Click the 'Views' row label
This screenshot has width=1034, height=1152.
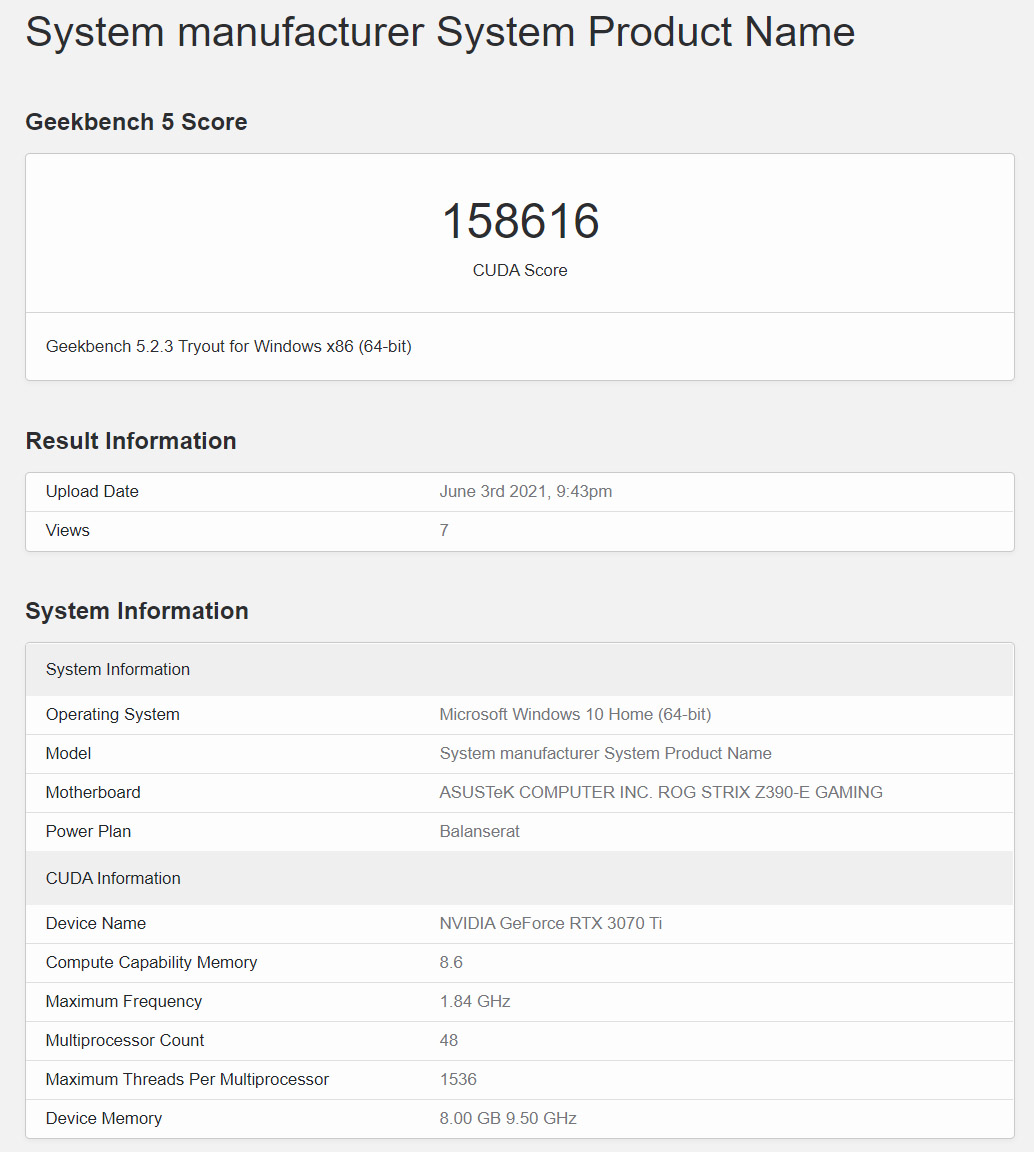[68, 530]
